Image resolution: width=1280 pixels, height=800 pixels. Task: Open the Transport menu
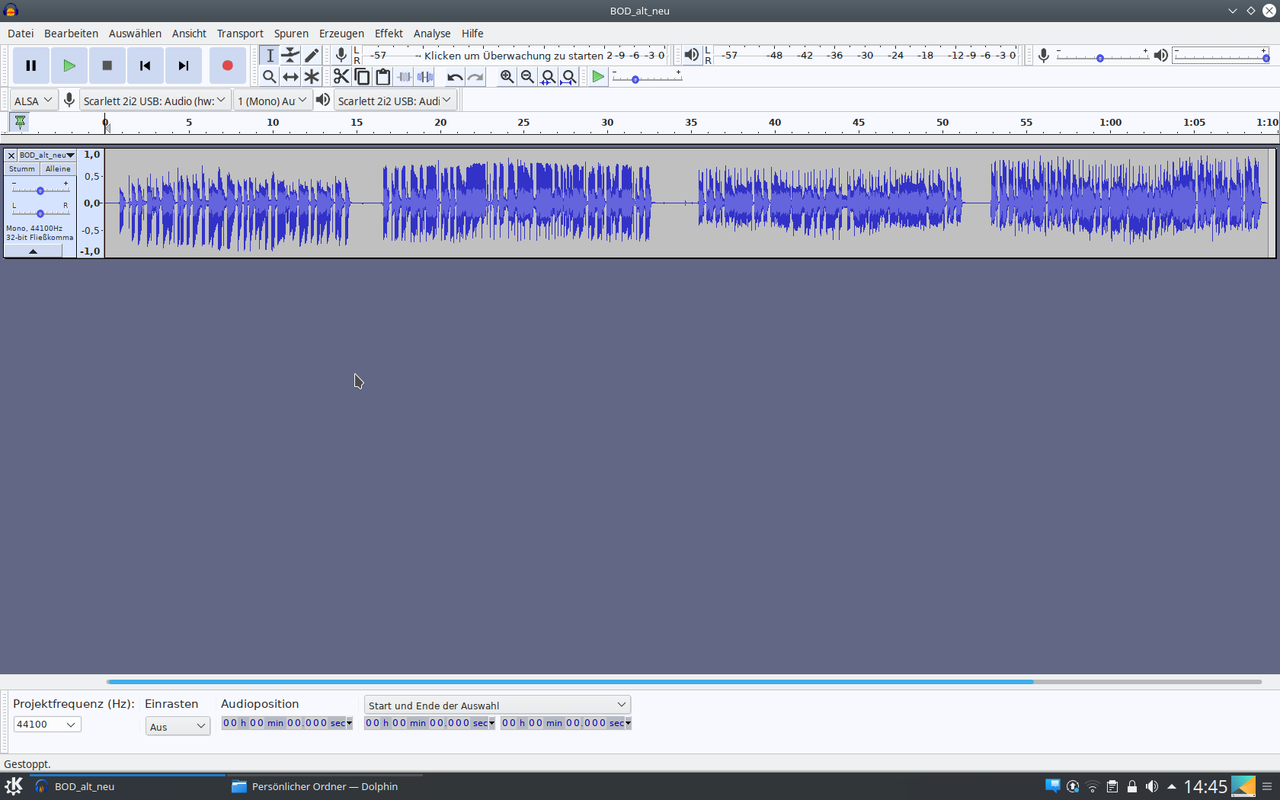(240, 33)
